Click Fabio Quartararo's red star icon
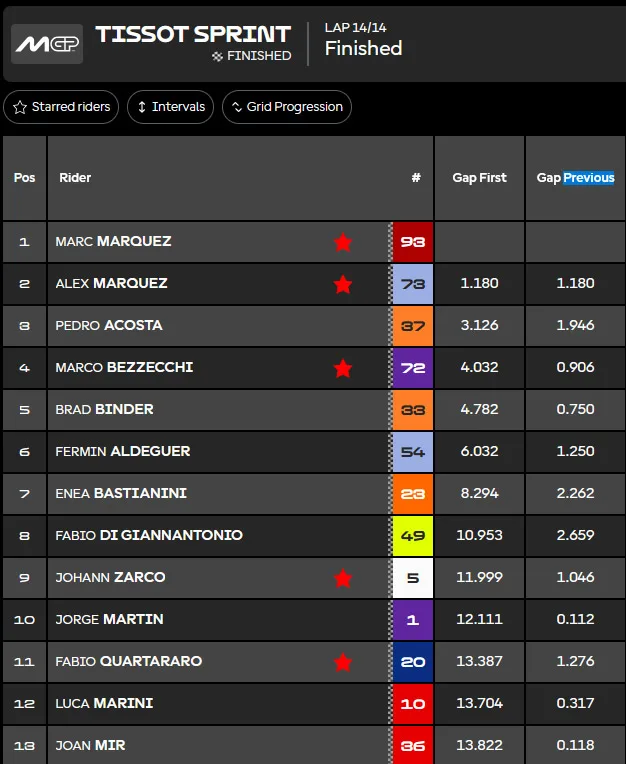This screenshot has height=764, width=626. 343,662
